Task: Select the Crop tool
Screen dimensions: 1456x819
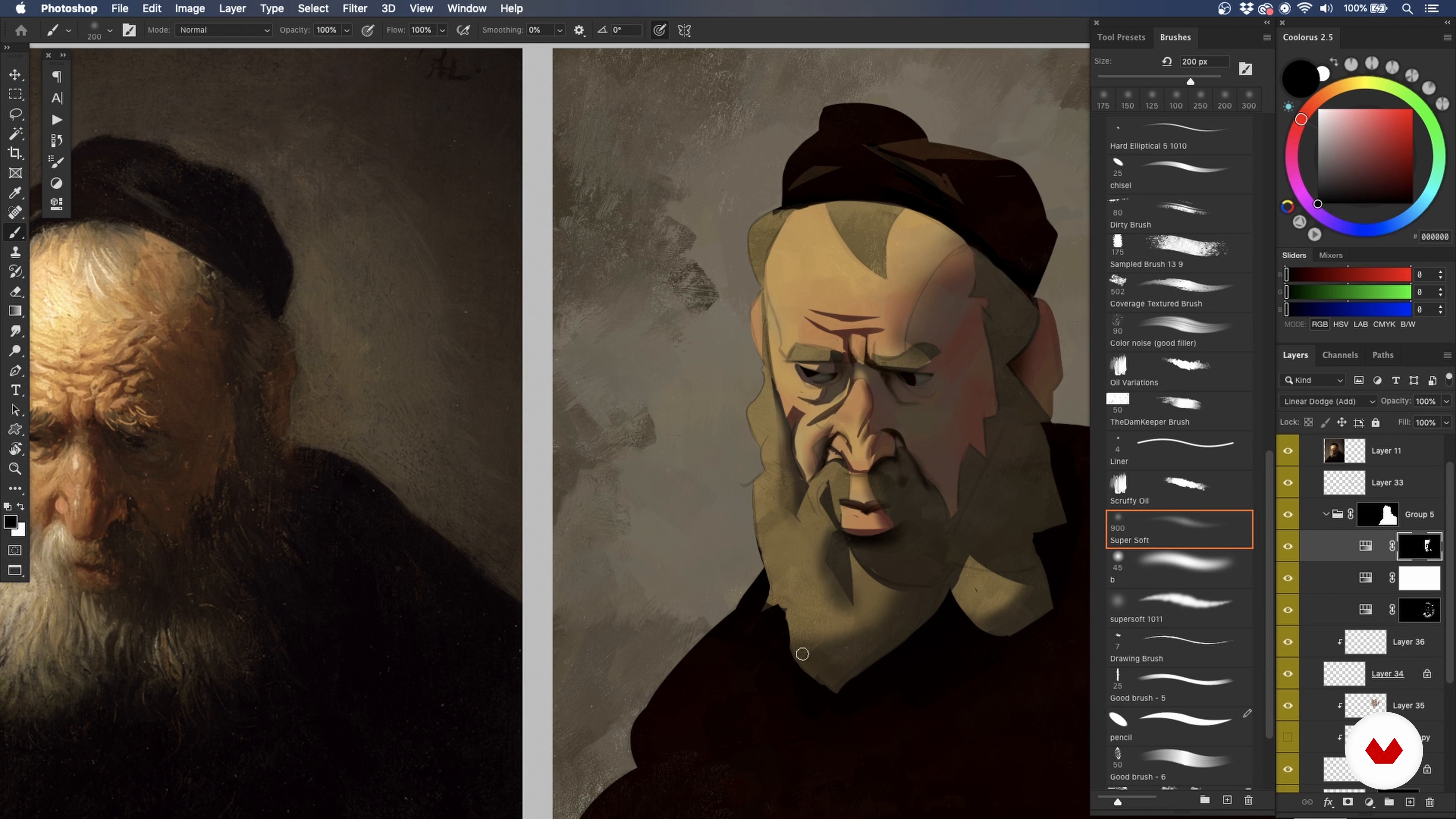Action: click(15, 153)
